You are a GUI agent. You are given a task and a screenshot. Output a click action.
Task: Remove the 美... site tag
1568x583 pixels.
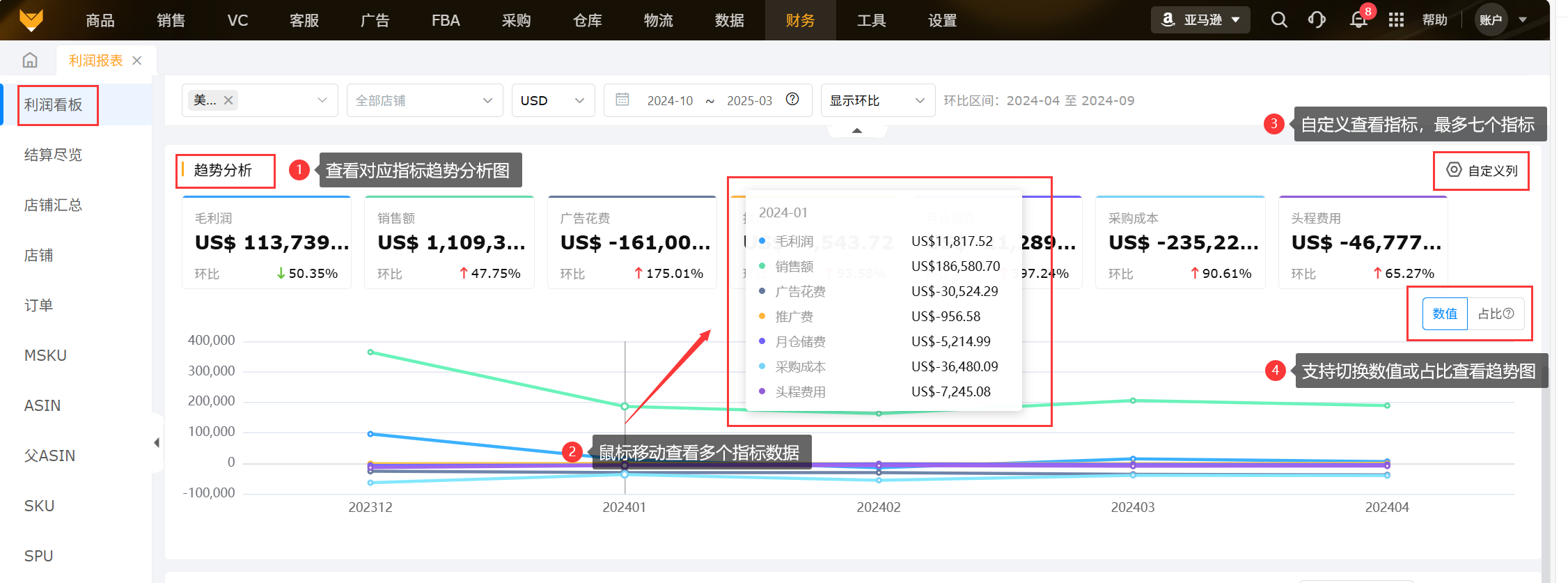tap(228, 100)
